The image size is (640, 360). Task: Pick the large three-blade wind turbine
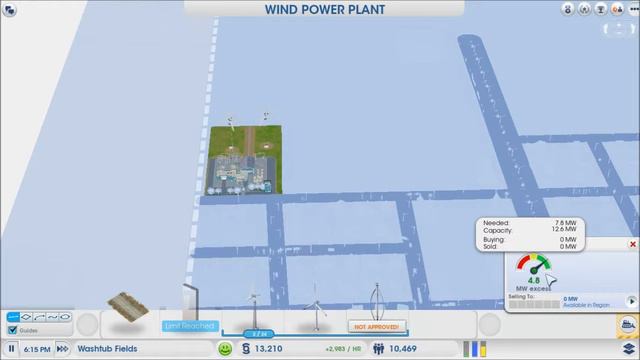(x=316, y=308)
